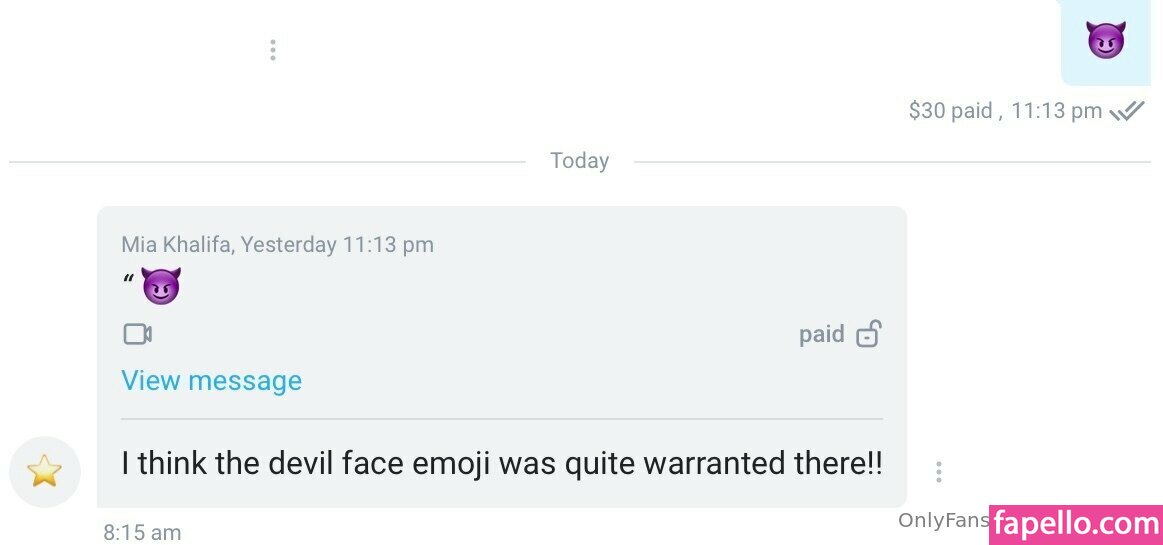This screenshot has width=1163, height=545.
Task: Click the quotation mark icon in the quoted message
Action: (x=128, y=282)
